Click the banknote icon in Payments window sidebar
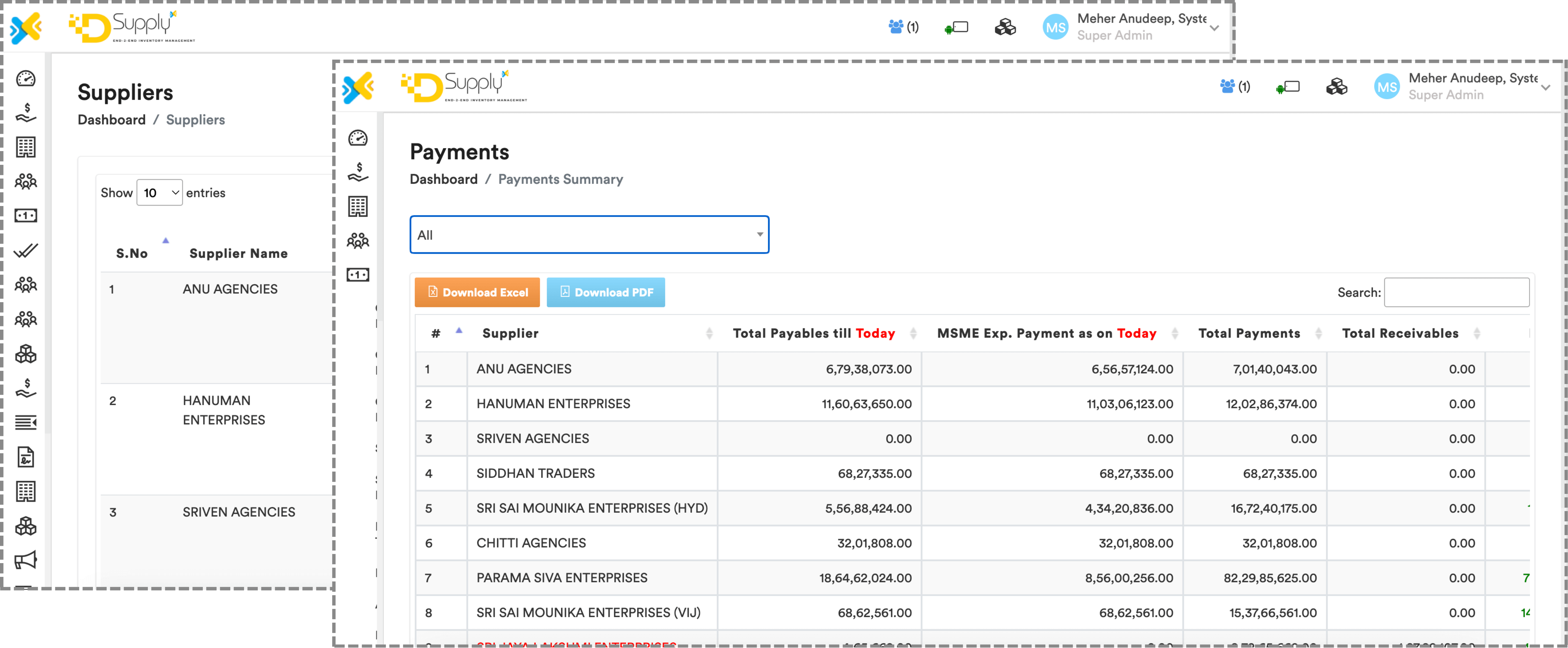Viewport: 1568px width, 648px height. coord(357,275)
